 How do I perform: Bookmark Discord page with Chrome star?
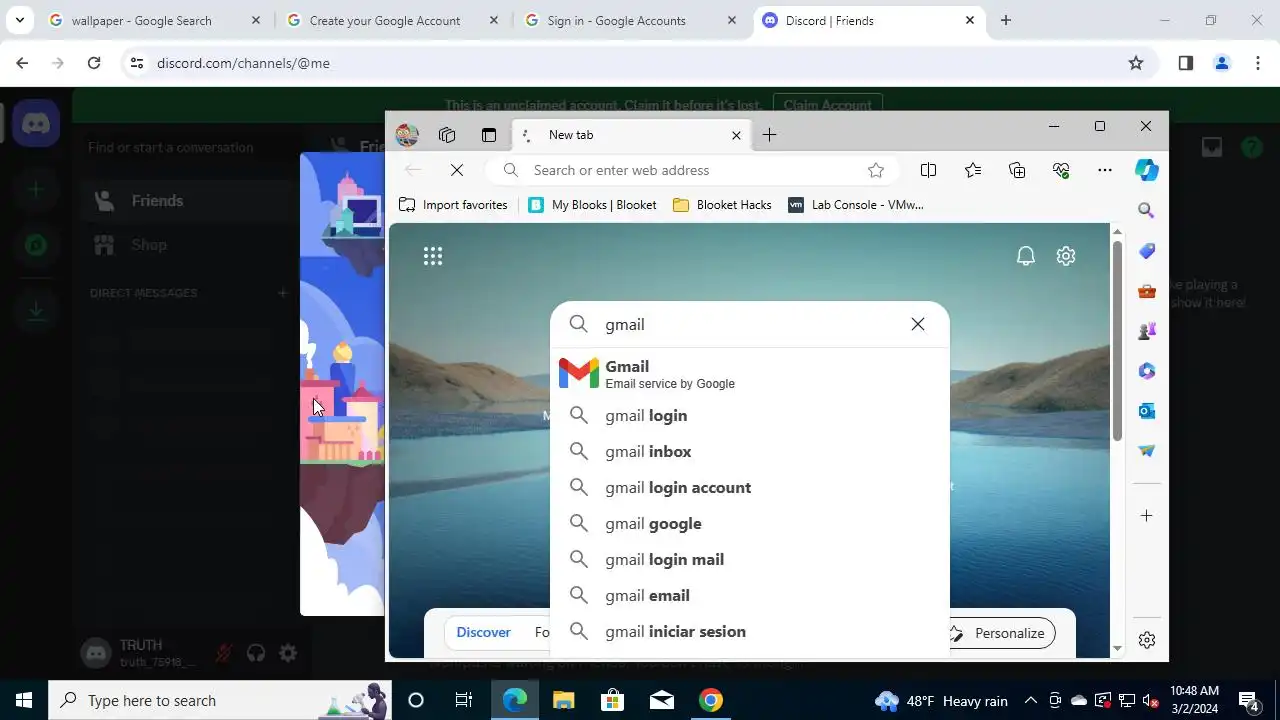coord(1136,63)
